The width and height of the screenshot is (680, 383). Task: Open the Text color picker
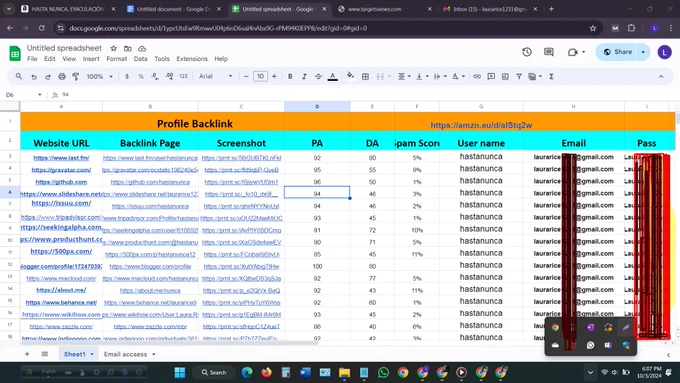[333, 76]
